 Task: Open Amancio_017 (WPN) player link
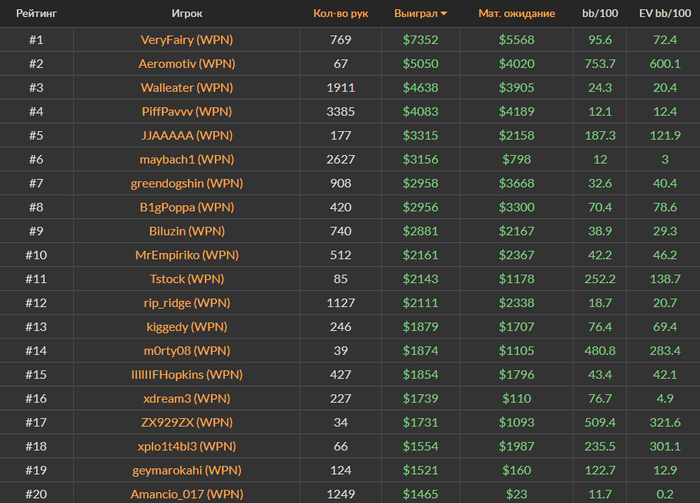point(186,494)
